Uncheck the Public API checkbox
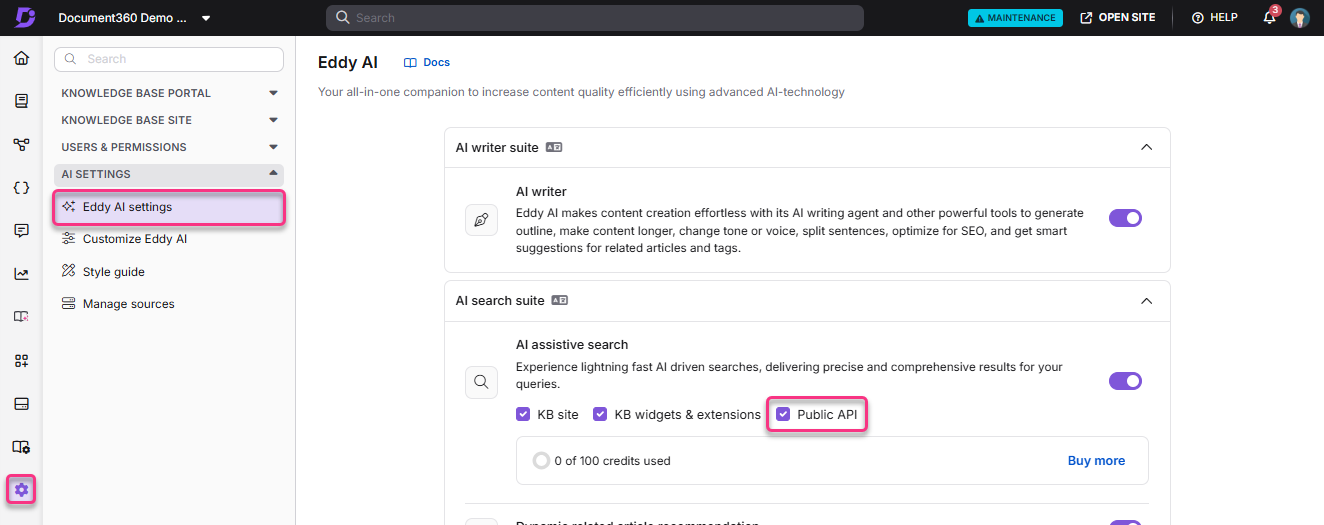 (783, 414)
